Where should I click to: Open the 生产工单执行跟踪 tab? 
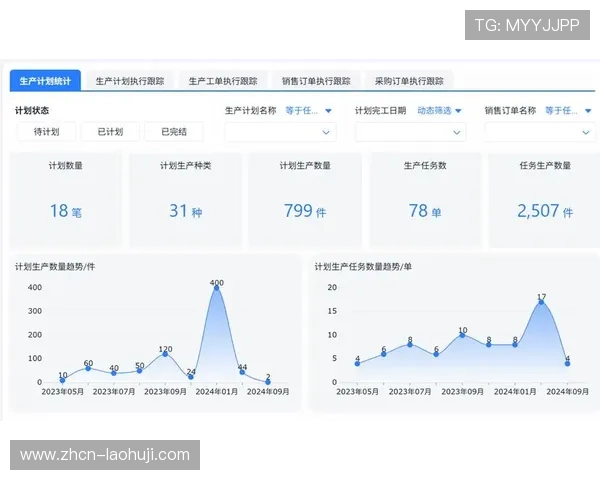[223, 81]
